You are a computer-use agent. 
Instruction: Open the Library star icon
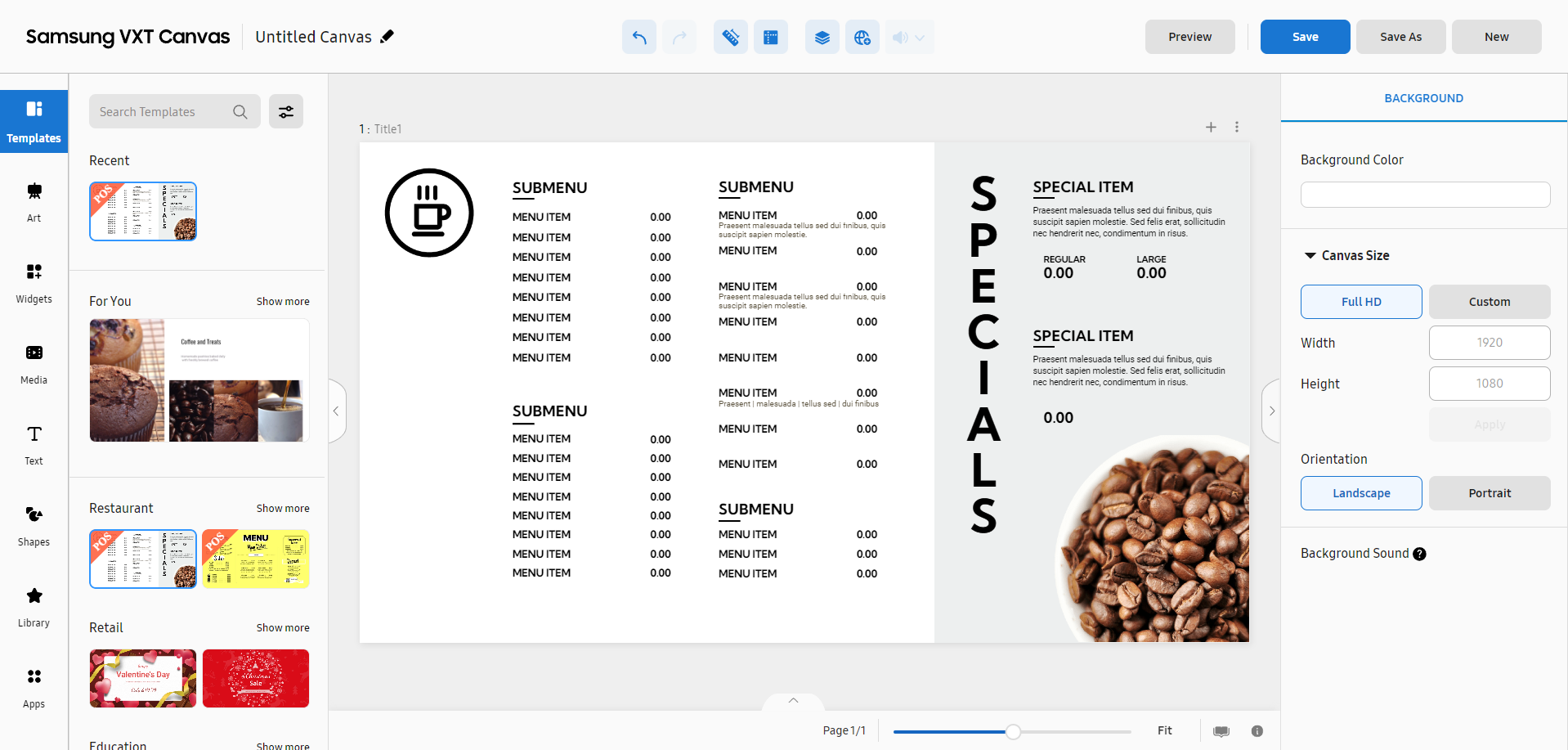click(x=34, y=606)
